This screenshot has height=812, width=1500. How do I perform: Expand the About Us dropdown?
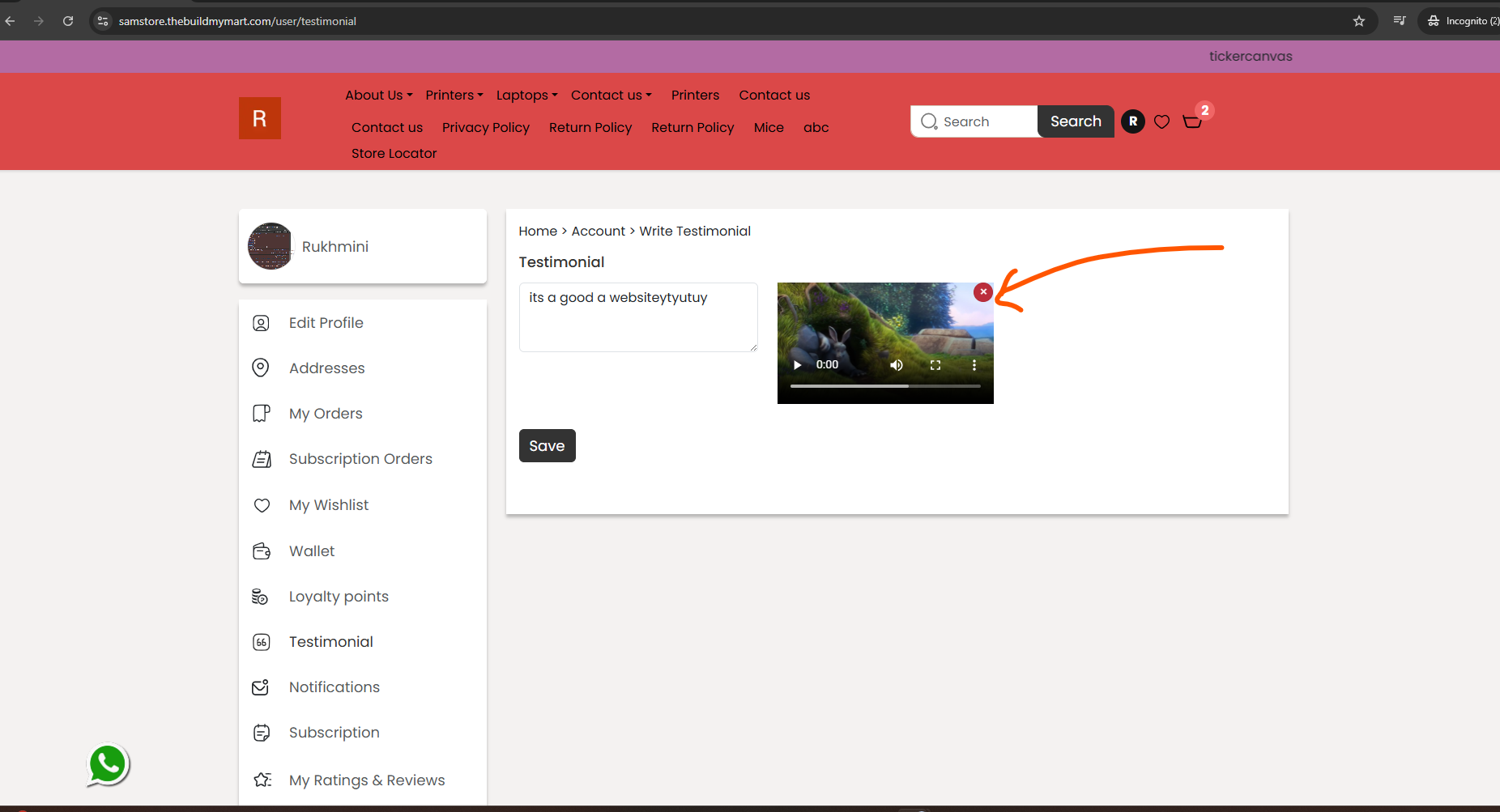(x=379, y=96)
